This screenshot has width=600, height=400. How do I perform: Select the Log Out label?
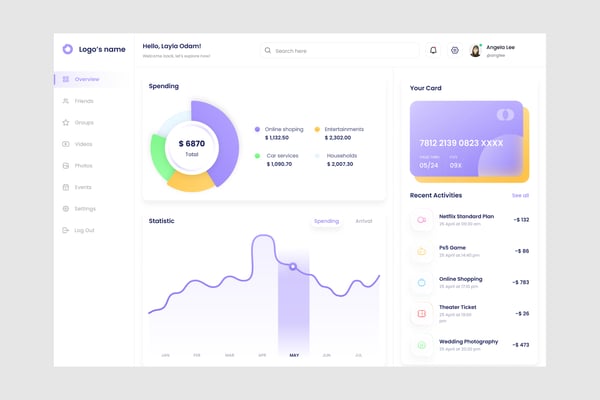(x=84, y=230)
